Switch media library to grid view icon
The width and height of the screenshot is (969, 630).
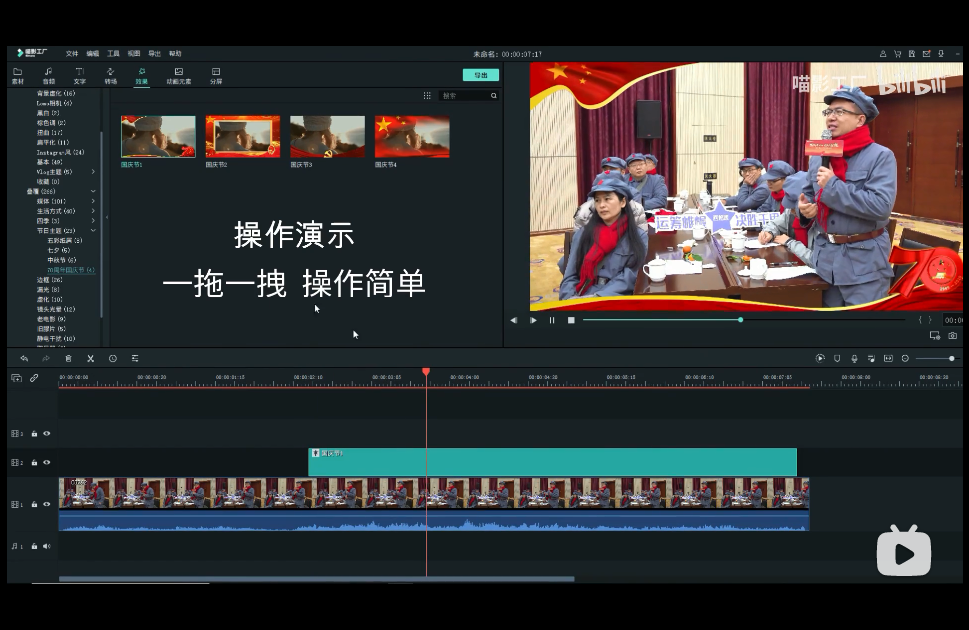point(427,96)
